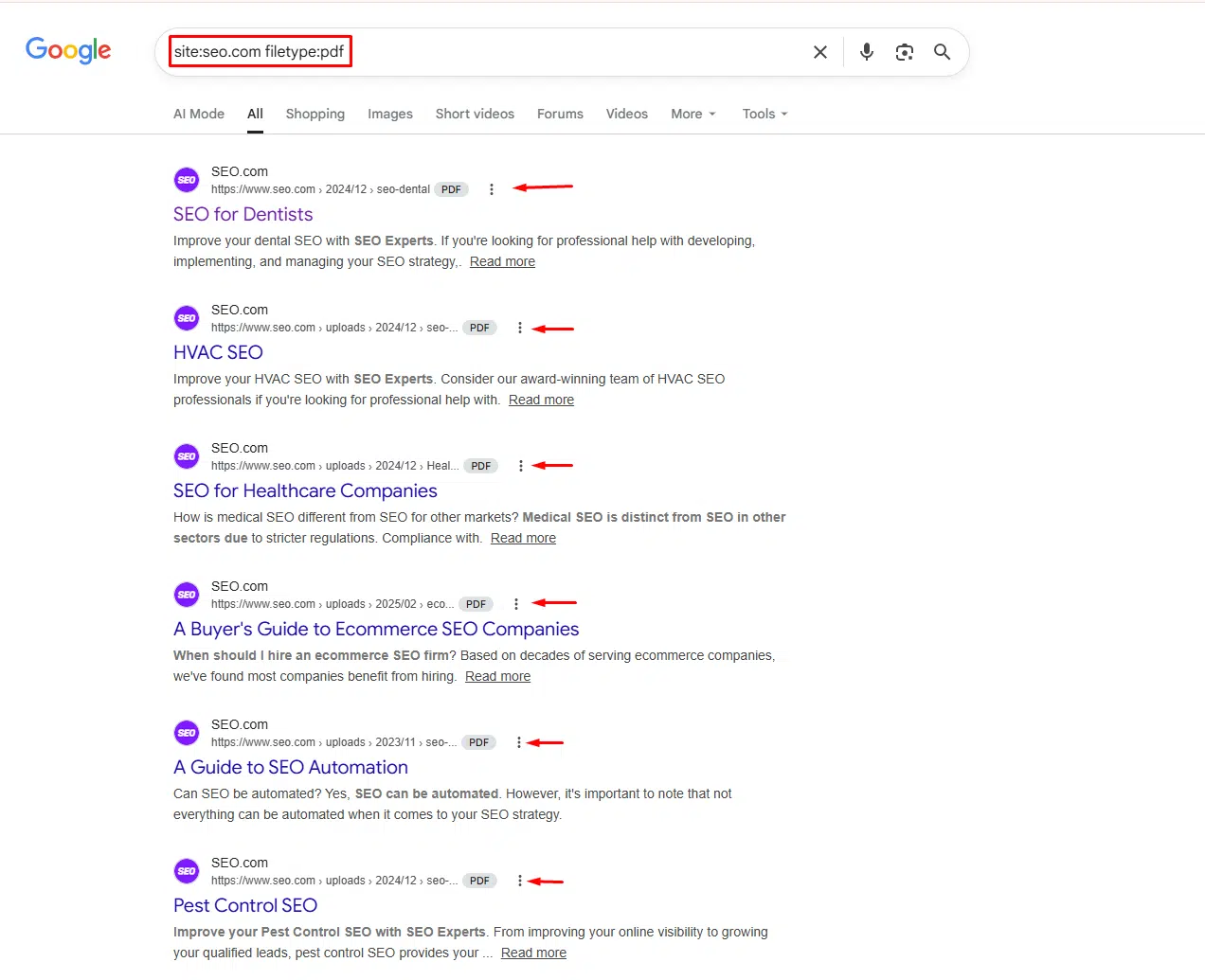Screen dimensions: 1205x980
Task: Click SEO.com site name above SEO for Dentists
Action: [240, 171]
